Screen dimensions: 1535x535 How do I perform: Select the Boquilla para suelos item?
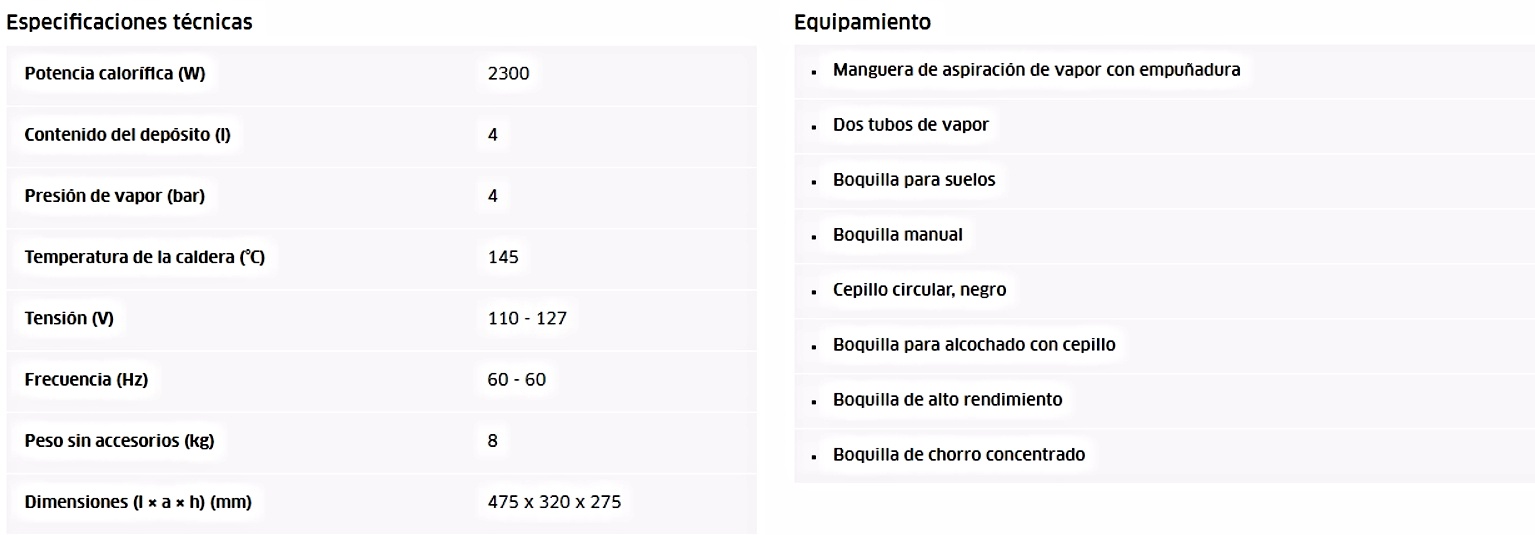(x=914, y=180)
